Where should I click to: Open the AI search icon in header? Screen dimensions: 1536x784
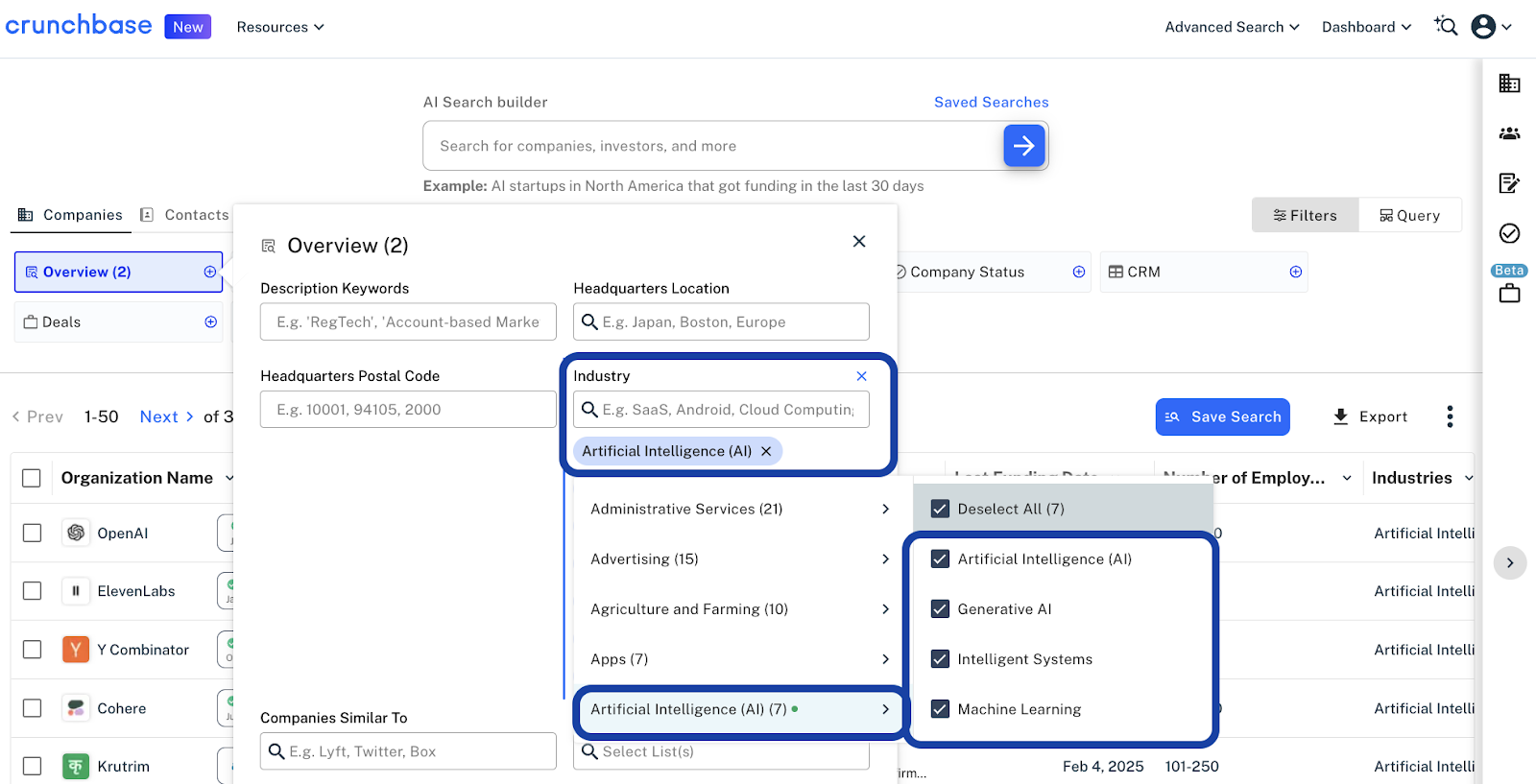pos(1446,26)
